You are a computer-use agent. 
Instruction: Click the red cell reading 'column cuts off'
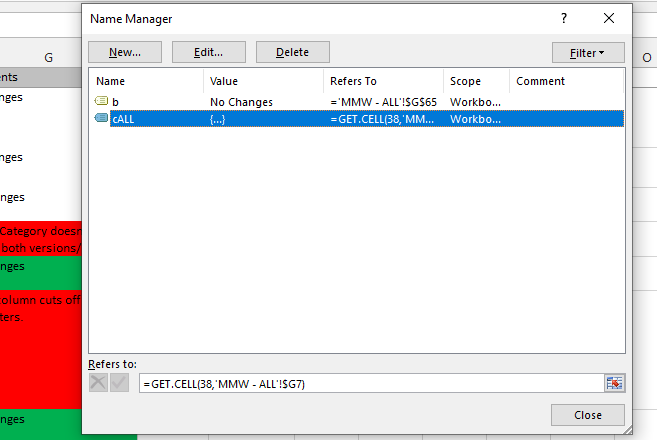click(41, 349)
